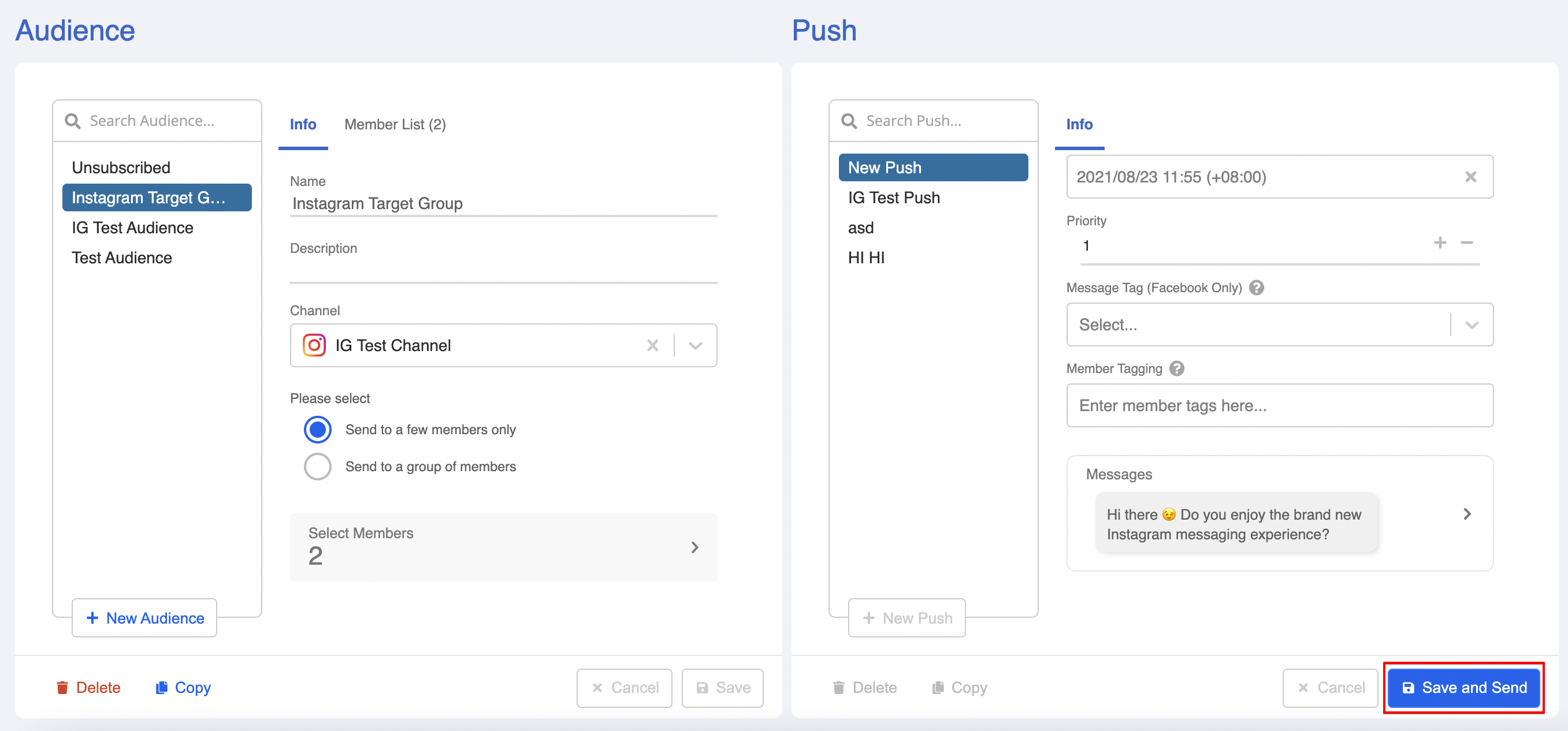1568x731 pixels.
Task: Select the 'HI HI' push entry
Action: [933, 258]
